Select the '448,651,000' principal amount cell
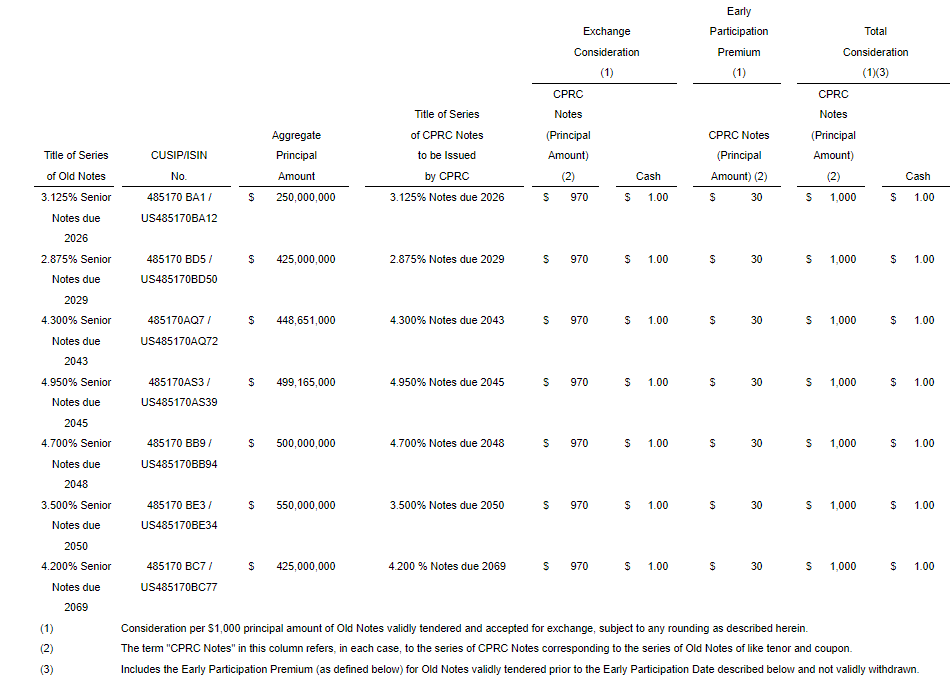The image size is (951, 693). coord(306,320)
